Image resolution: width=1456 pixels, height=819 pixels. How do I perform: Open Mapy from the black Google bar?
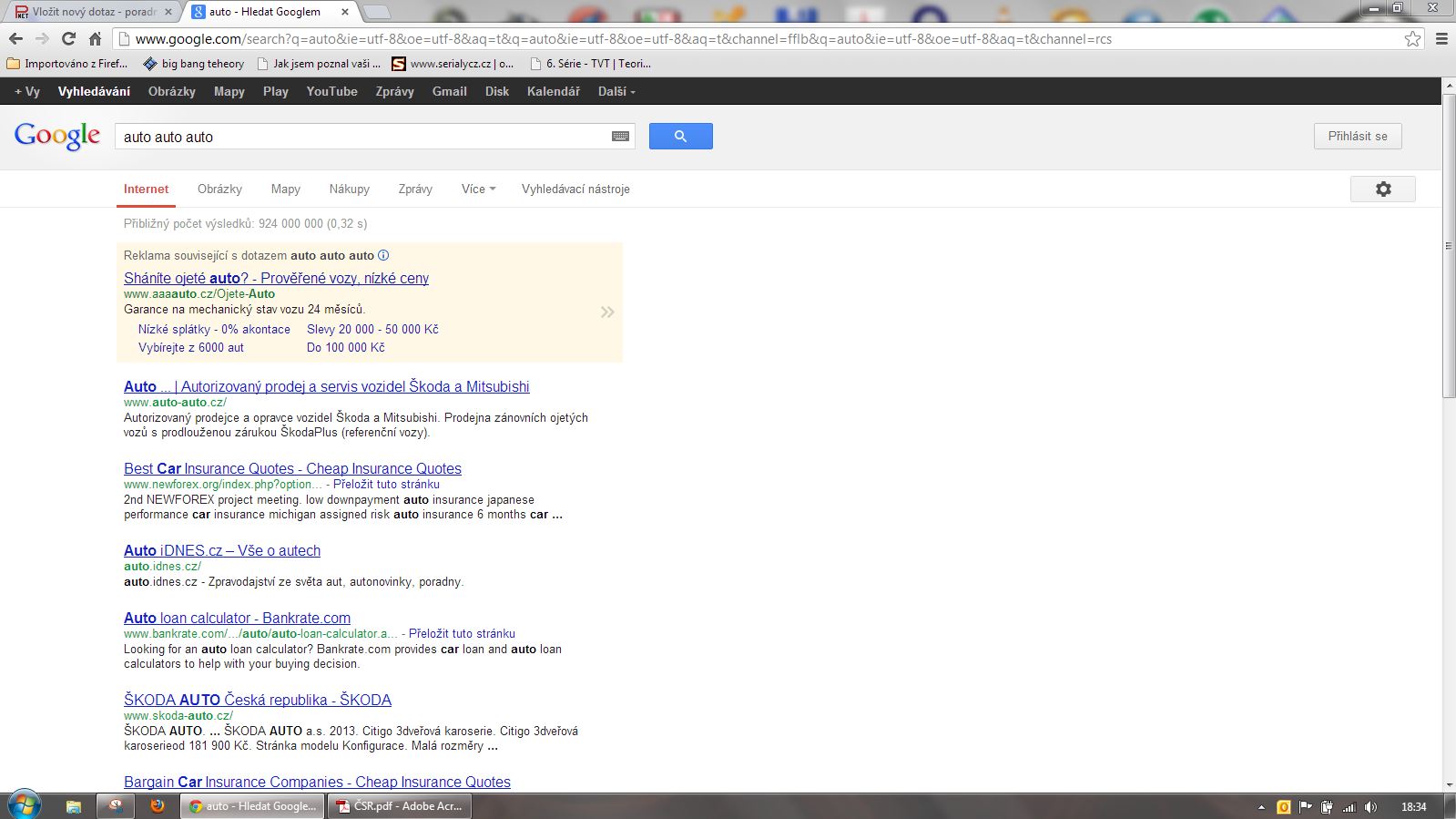229,92
